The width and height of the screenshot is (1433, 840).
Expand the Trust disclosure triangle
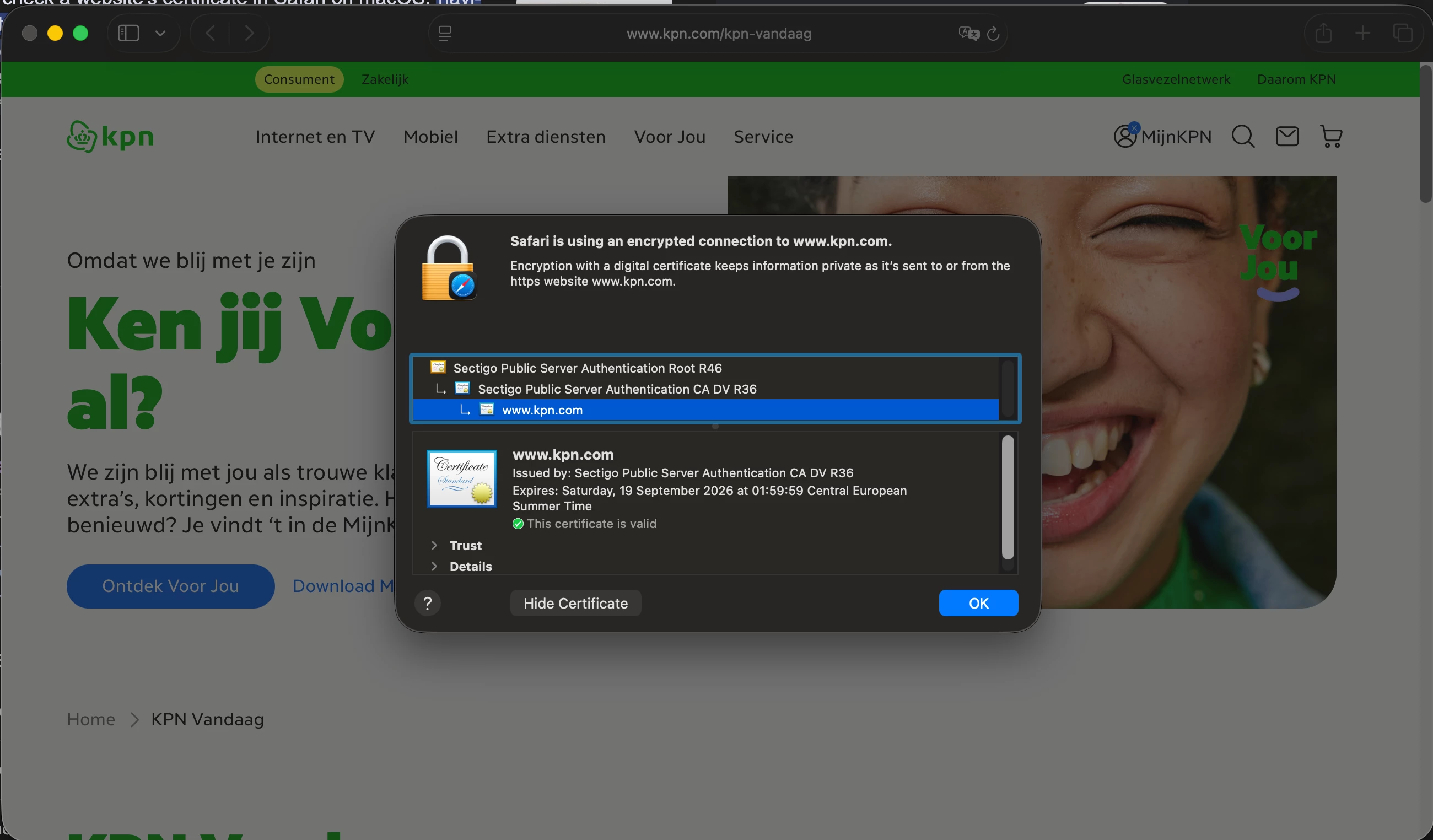point(434,546)
